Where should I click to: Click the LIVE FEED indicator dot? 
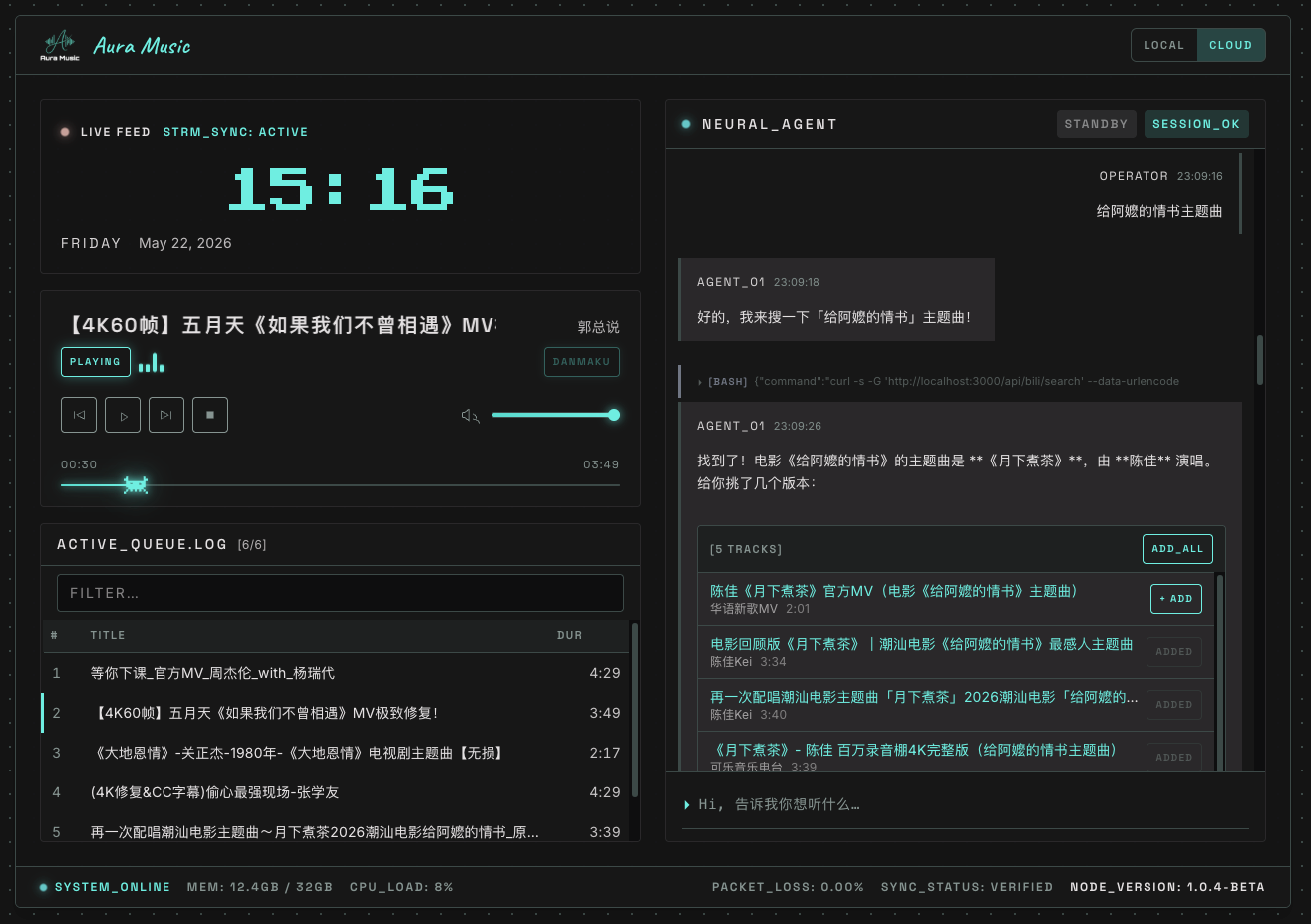click(65, 132)
